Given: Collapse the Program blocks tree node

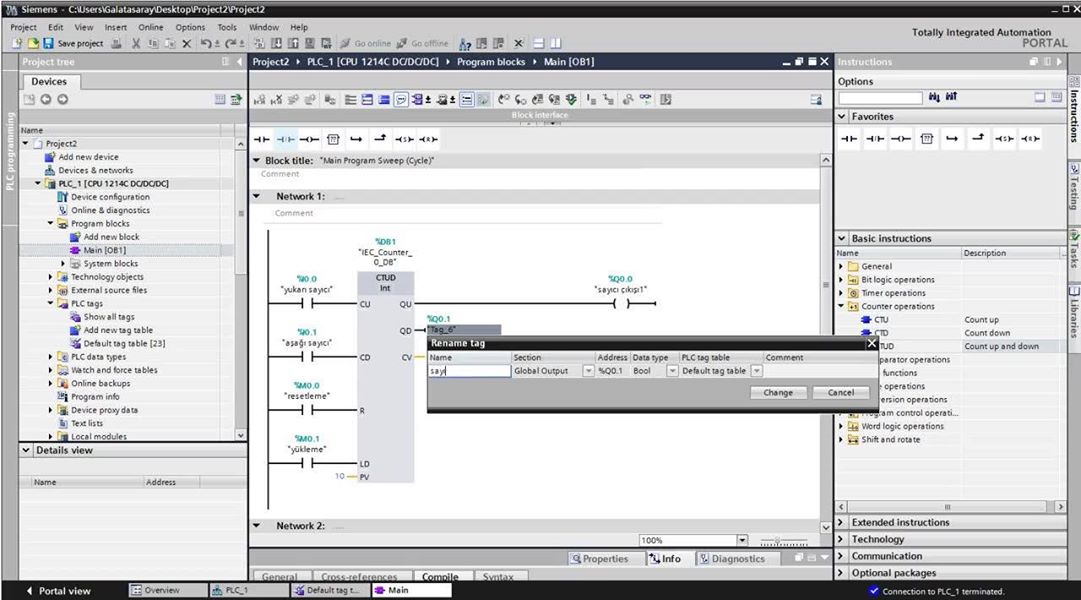Looking at the screenshot, I should [x=50, y=223].
